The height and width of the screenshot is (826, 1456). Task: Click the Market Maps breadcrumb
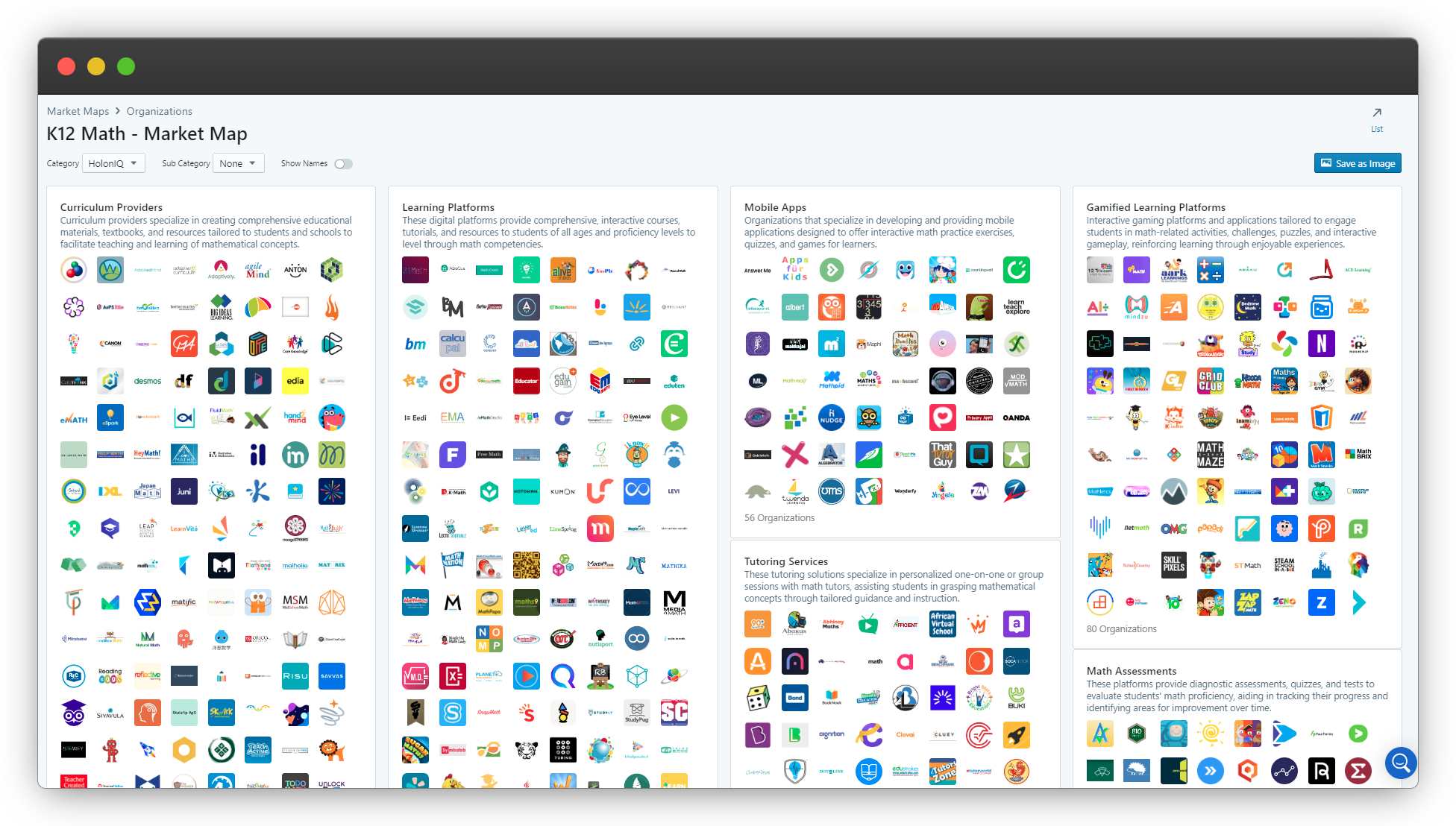78,111
